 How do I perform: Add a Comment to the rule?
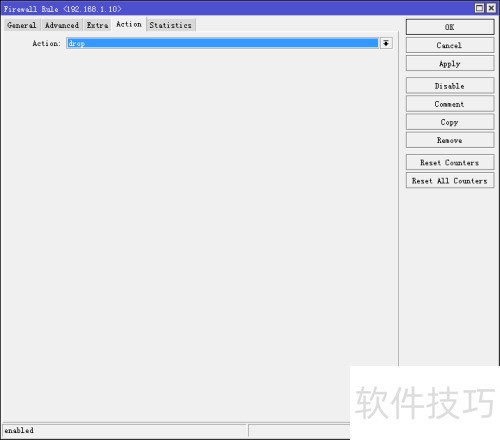450,104
